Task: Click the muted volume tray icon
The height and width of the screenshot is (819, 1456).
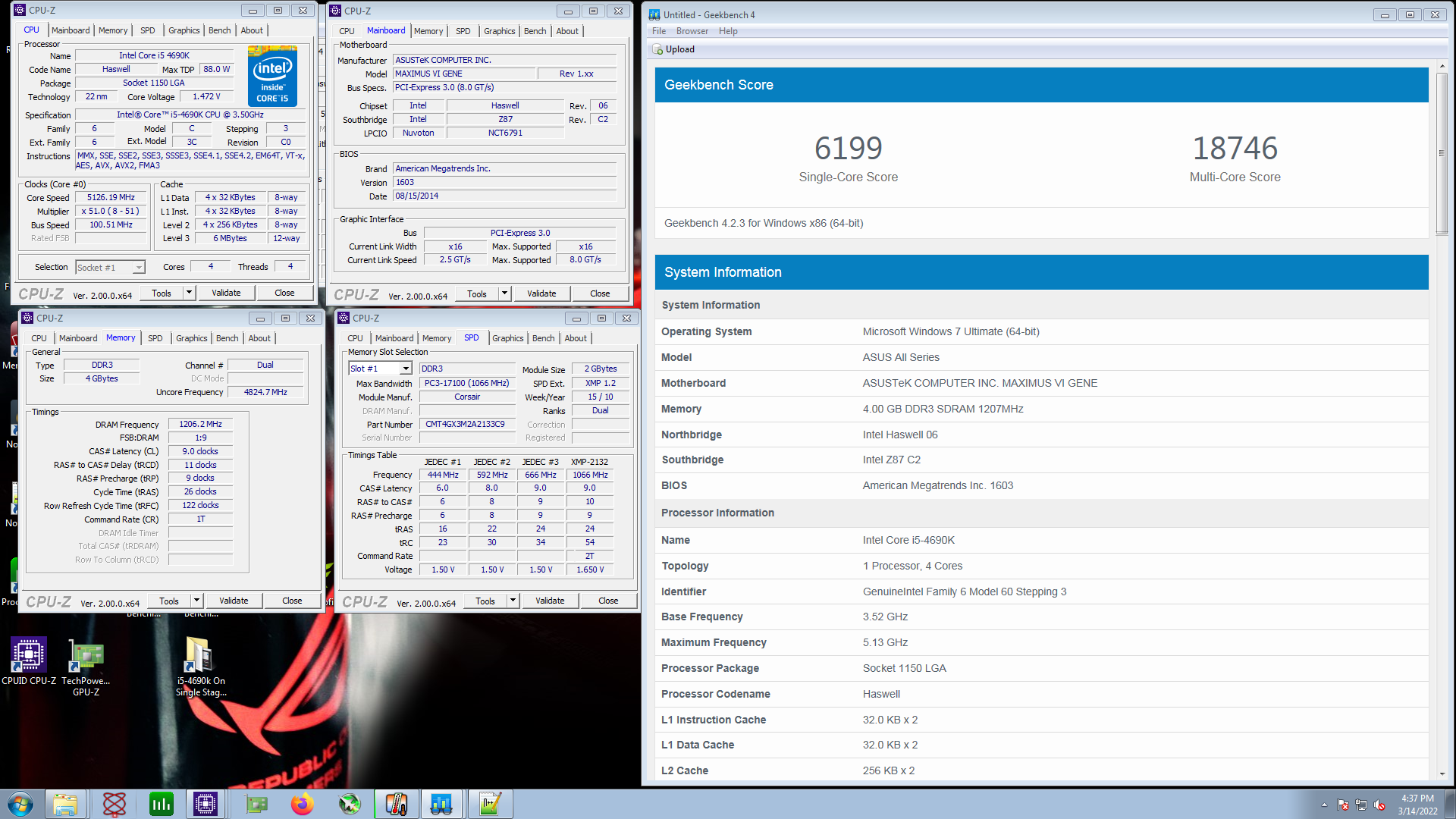Action: [x=1379, y=805]
